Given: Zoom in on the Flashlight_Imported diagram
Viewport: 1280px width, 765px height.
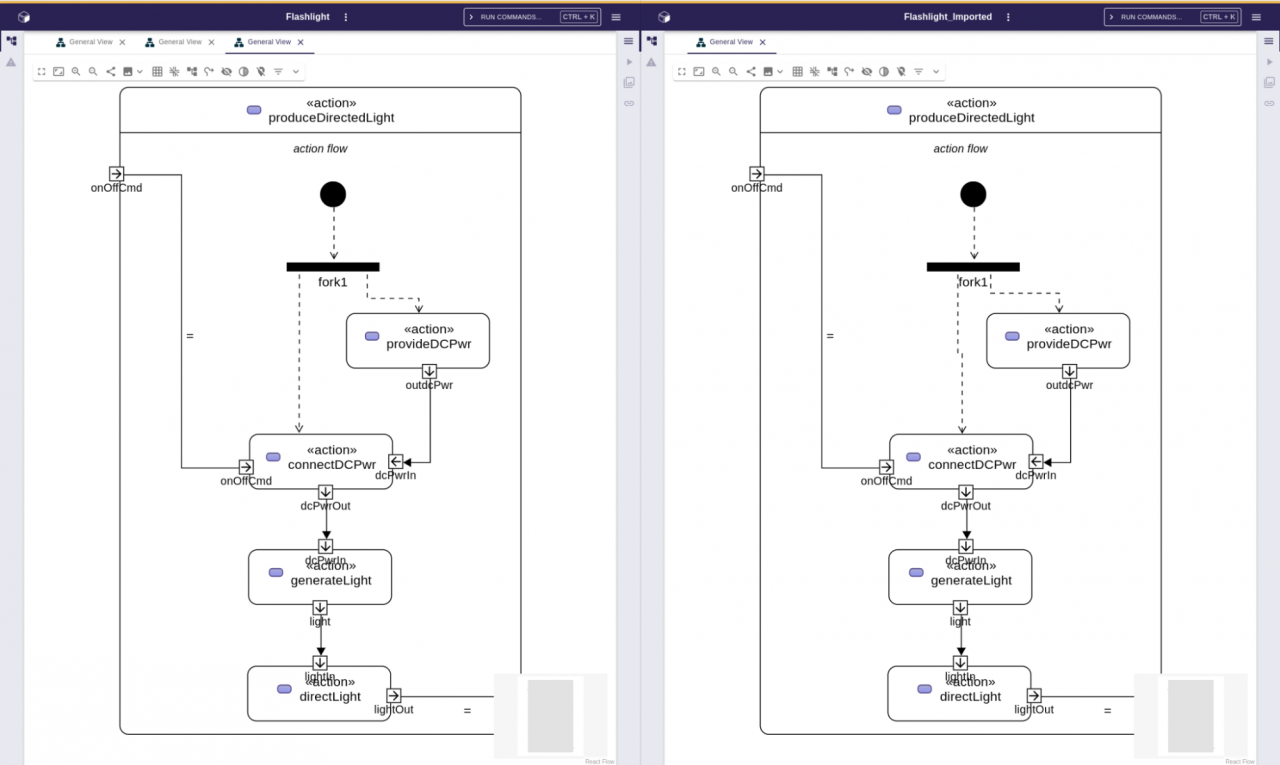Looking at the screenshot, I should [716, 72].
